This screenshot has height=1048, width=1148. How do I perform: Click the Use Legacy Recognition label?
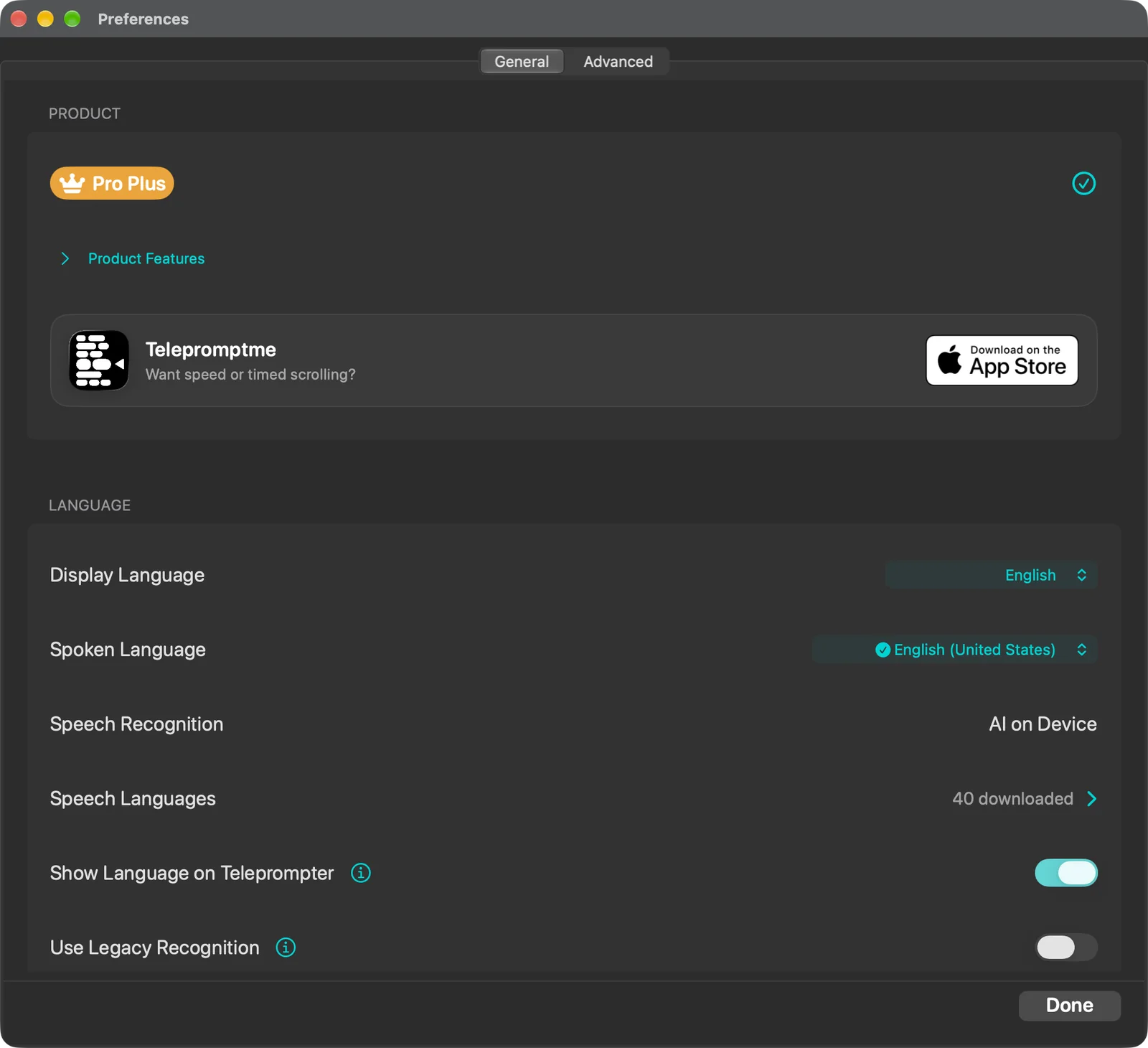154,948
